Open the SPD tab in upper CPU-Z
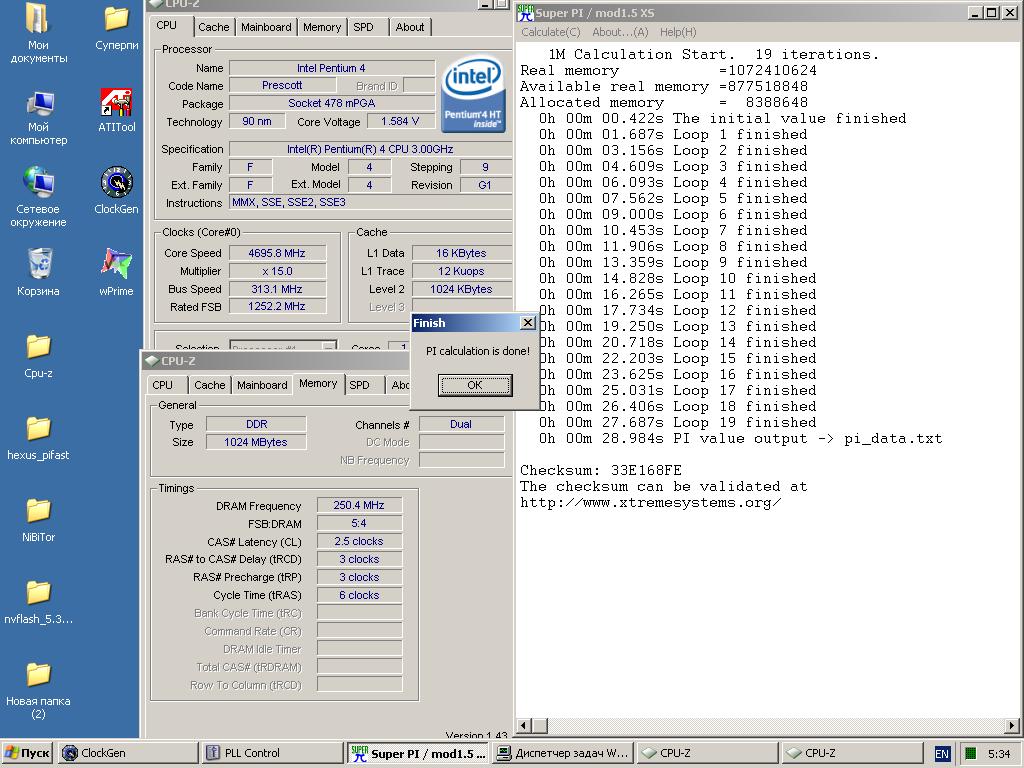 (x=364, y=27)
